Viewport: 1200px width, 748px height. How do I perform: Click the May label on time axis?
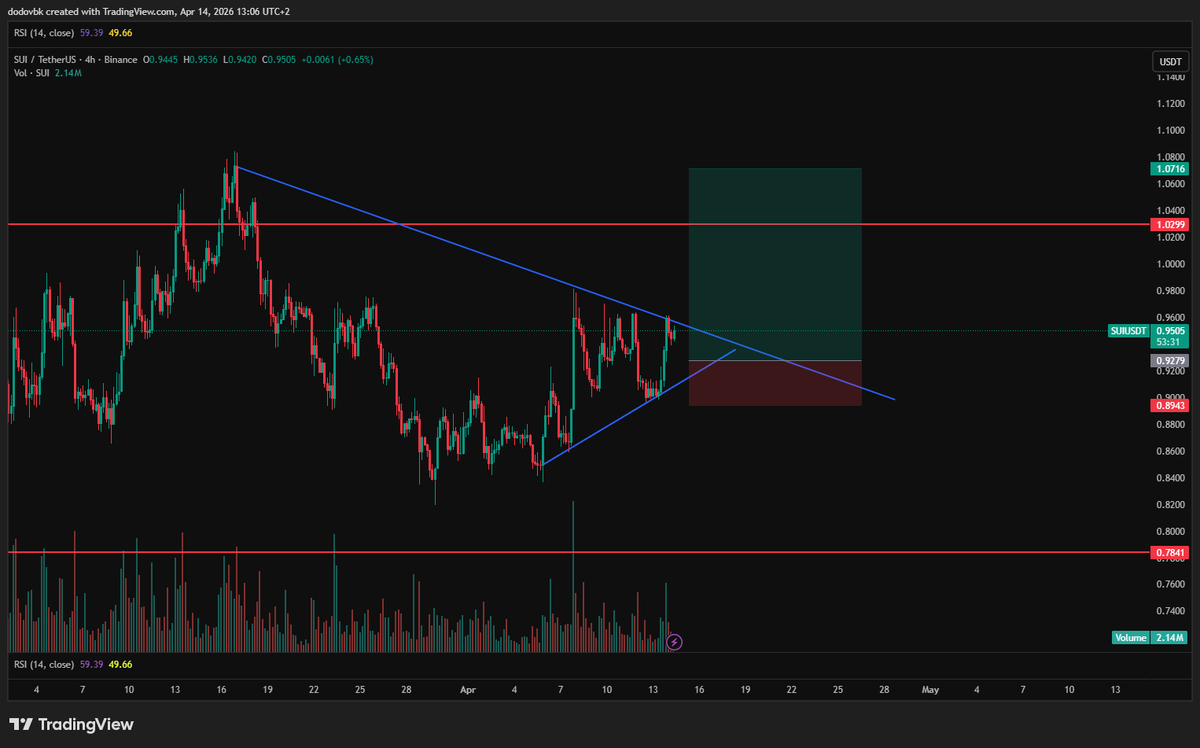click(x=931, y=690)
